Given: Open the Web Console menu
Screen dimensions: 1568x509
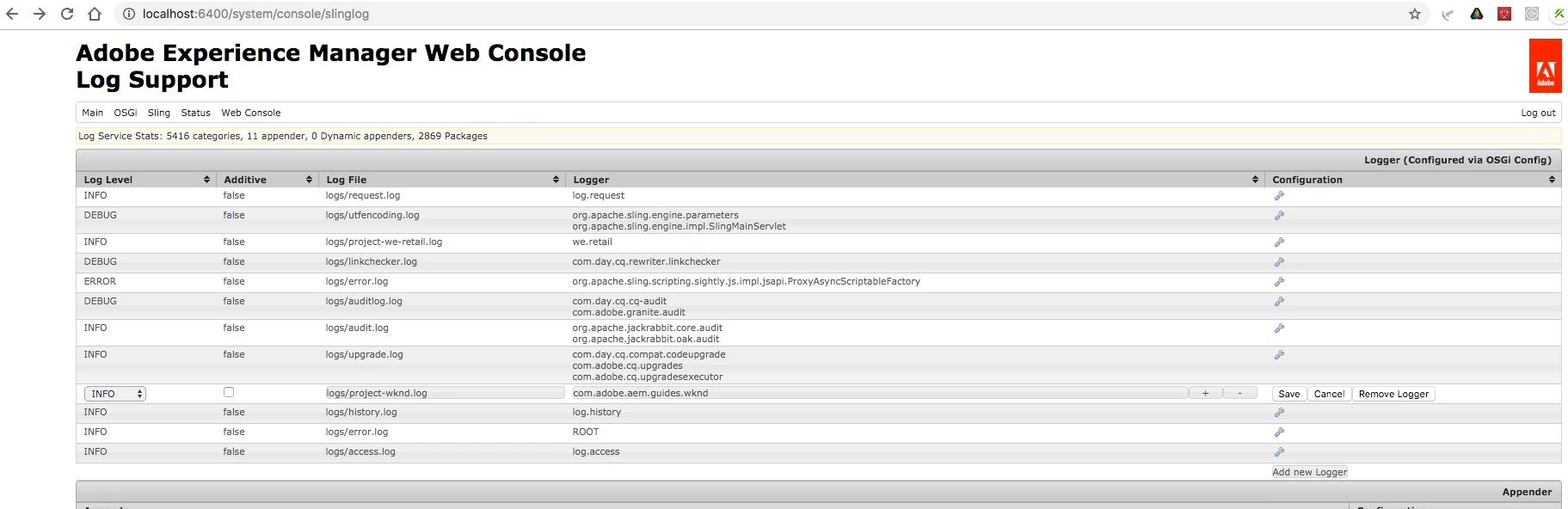Looking at the screenshot, I should 251,113.
